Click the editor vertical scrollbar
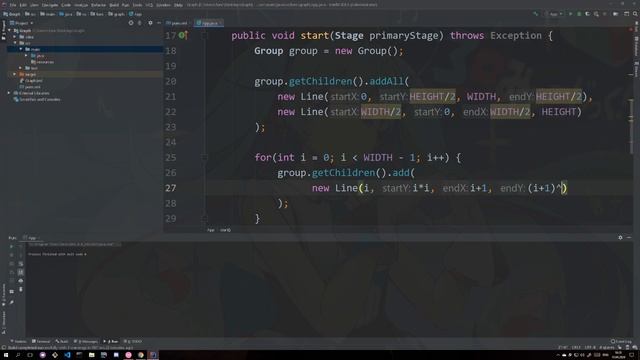Viewport: 640px width, 360px height. tap(631, 127)
